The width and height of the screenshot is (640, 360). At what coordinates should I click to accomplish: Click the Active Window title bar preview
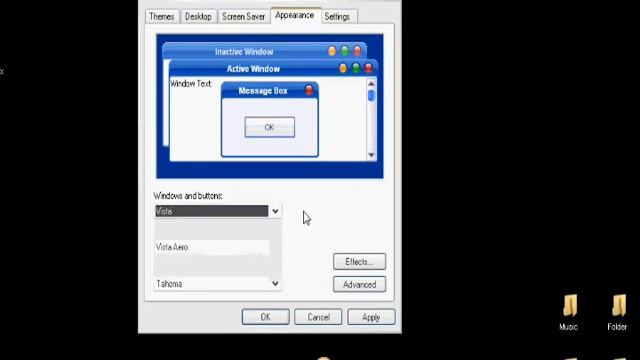(273, 69)
